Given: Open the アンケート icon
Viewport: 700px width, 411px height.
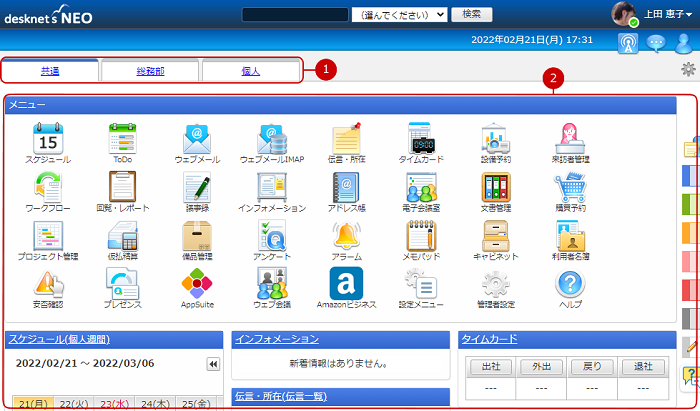Looking at the screenshot, I should coord(272,236).
